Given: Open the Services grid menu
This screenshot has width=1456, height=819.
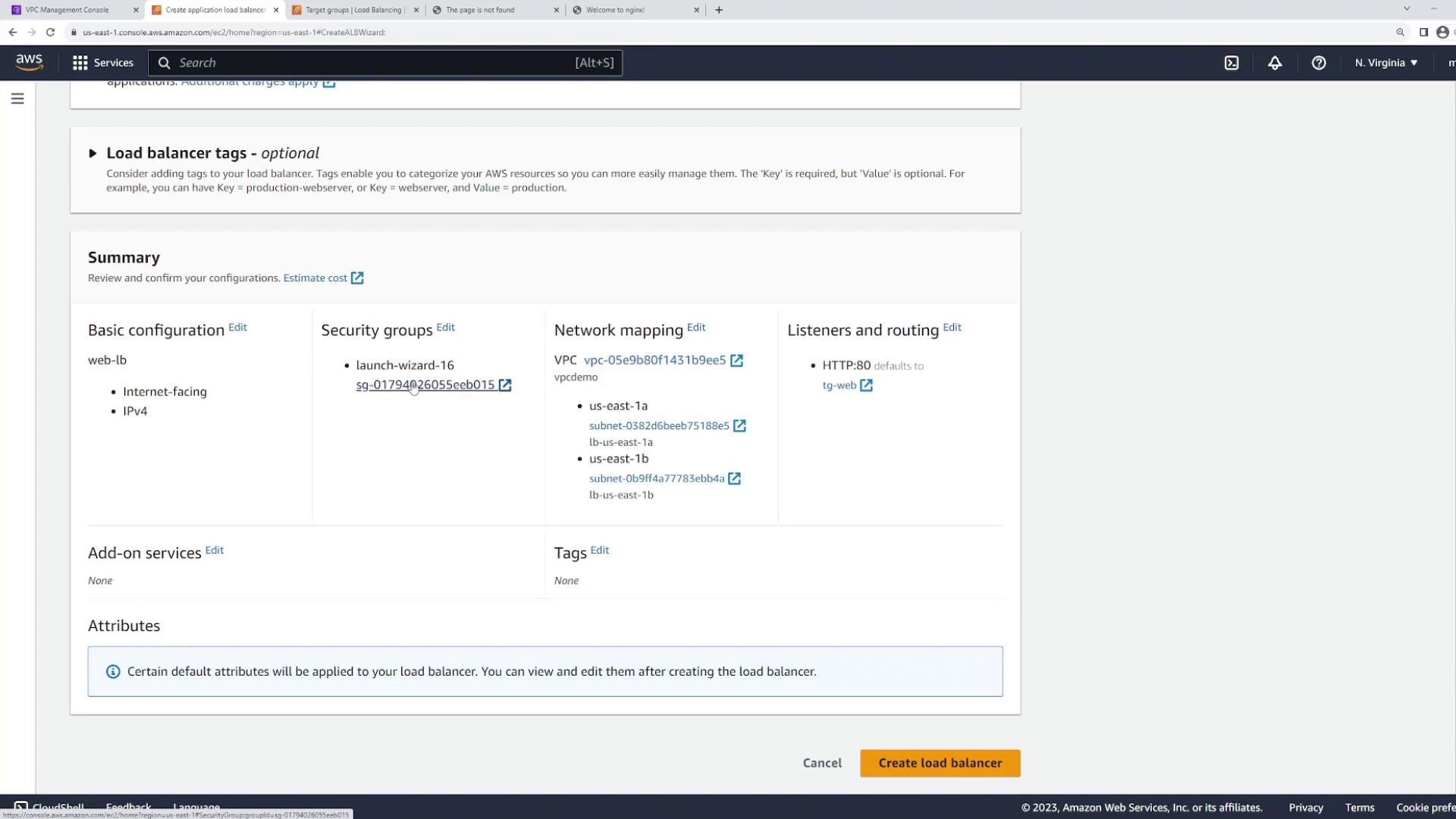Looking at the screenshot, I should pyautogui.click(x=102, y=63).
